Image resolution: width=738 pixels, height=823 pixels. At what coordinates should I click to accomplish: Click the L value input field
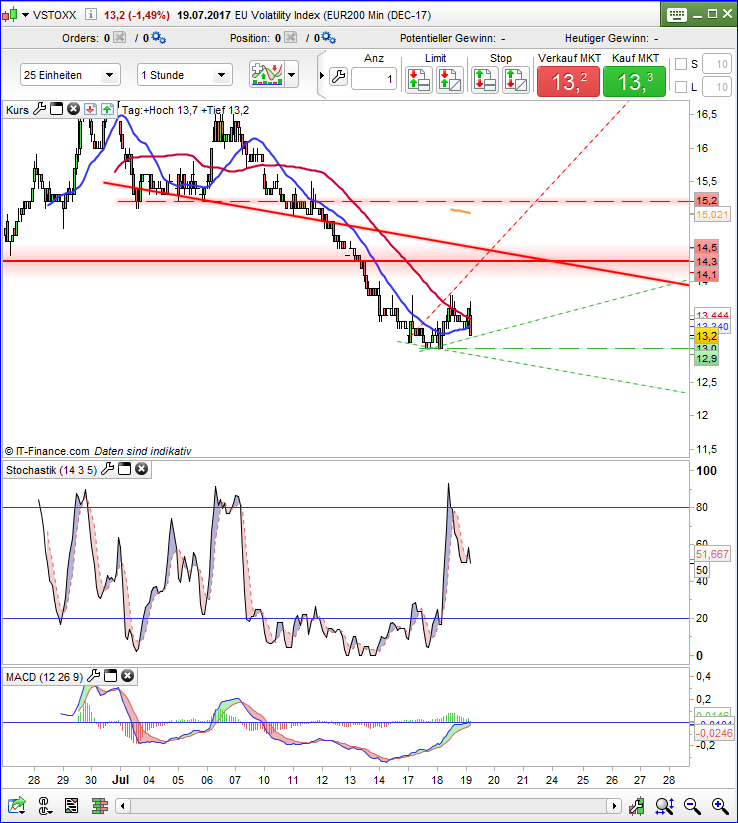point(717,87)
